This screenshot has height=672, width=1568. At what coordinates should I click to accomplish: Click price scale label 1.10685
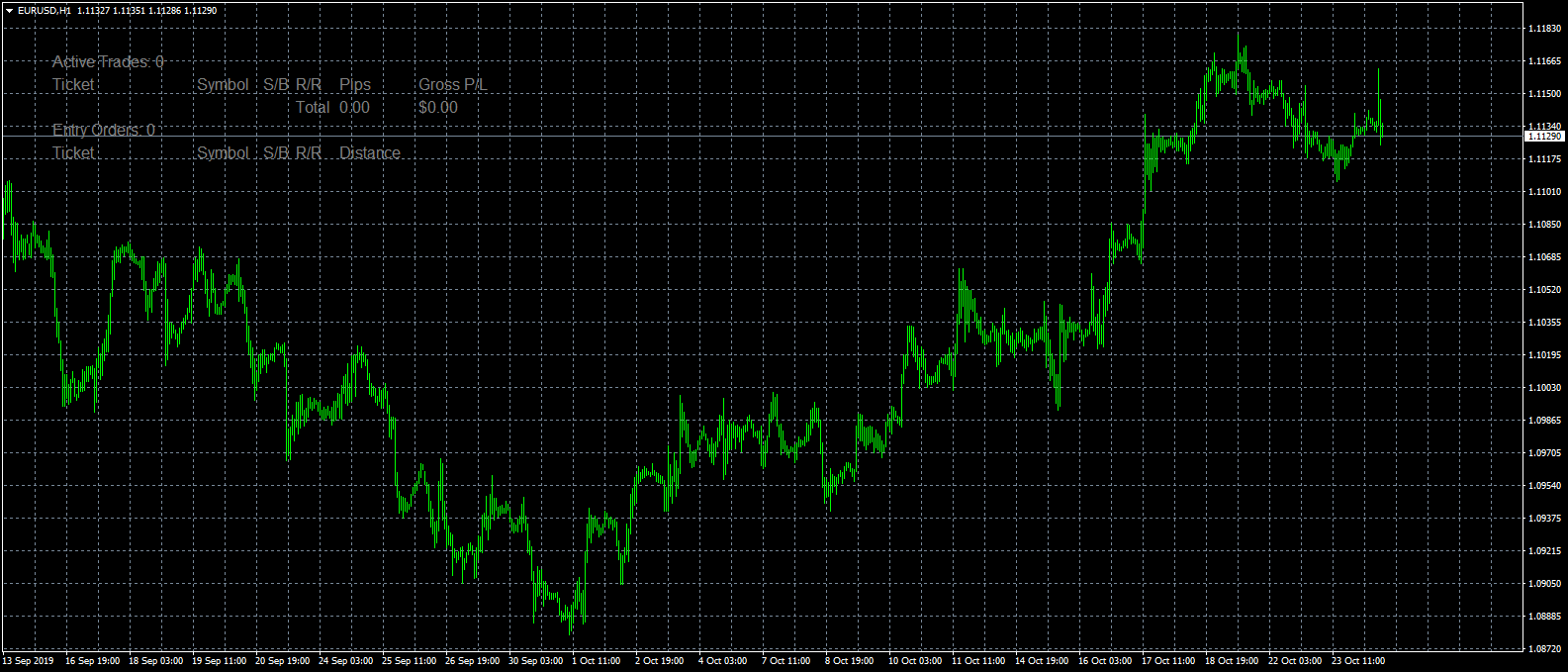1544,257
